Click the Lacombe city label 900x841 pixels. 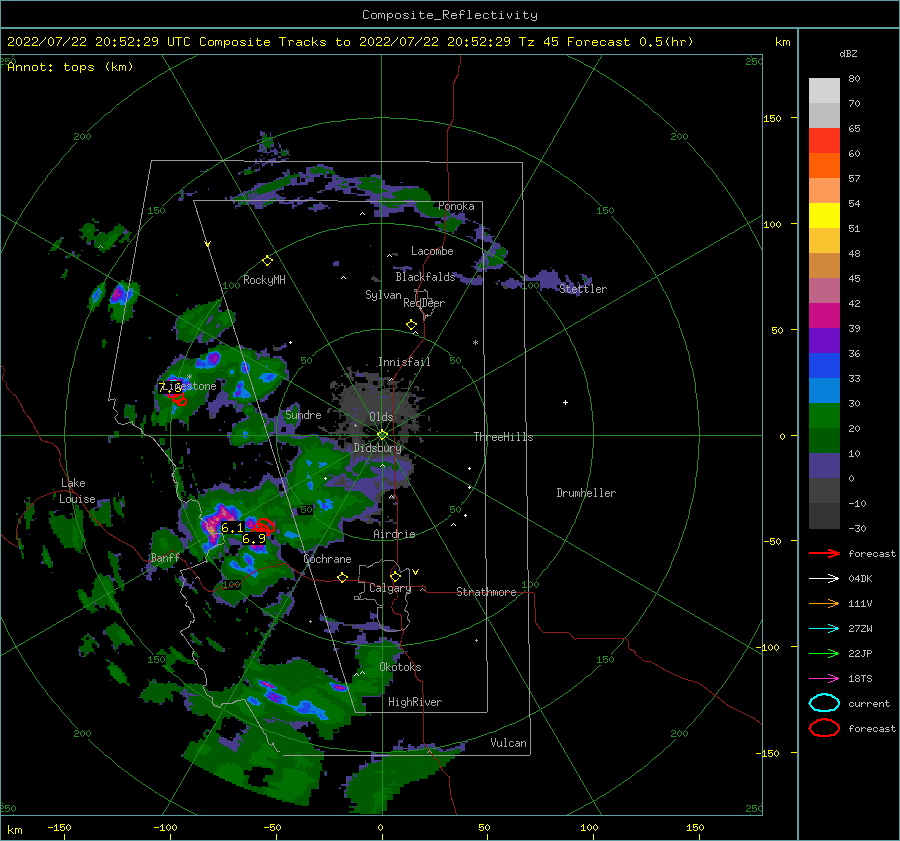pyautogui.click(x=432, y=251)
